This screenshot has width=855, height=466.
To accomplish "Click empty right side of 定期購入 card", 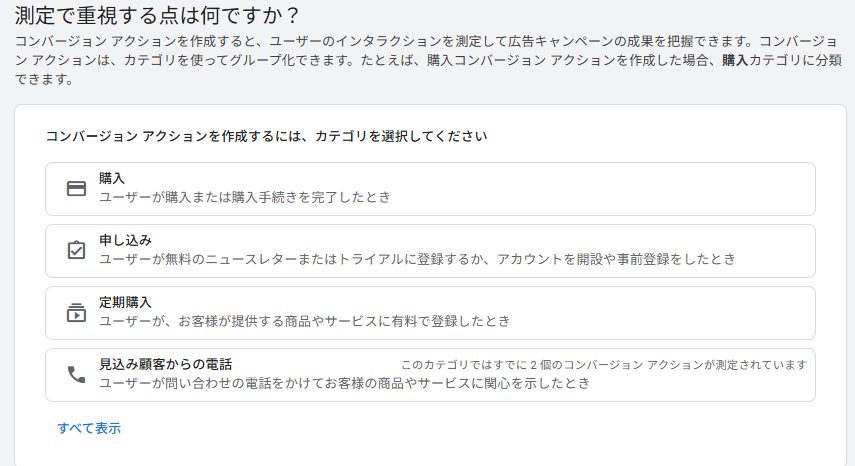I will point(680,313).
